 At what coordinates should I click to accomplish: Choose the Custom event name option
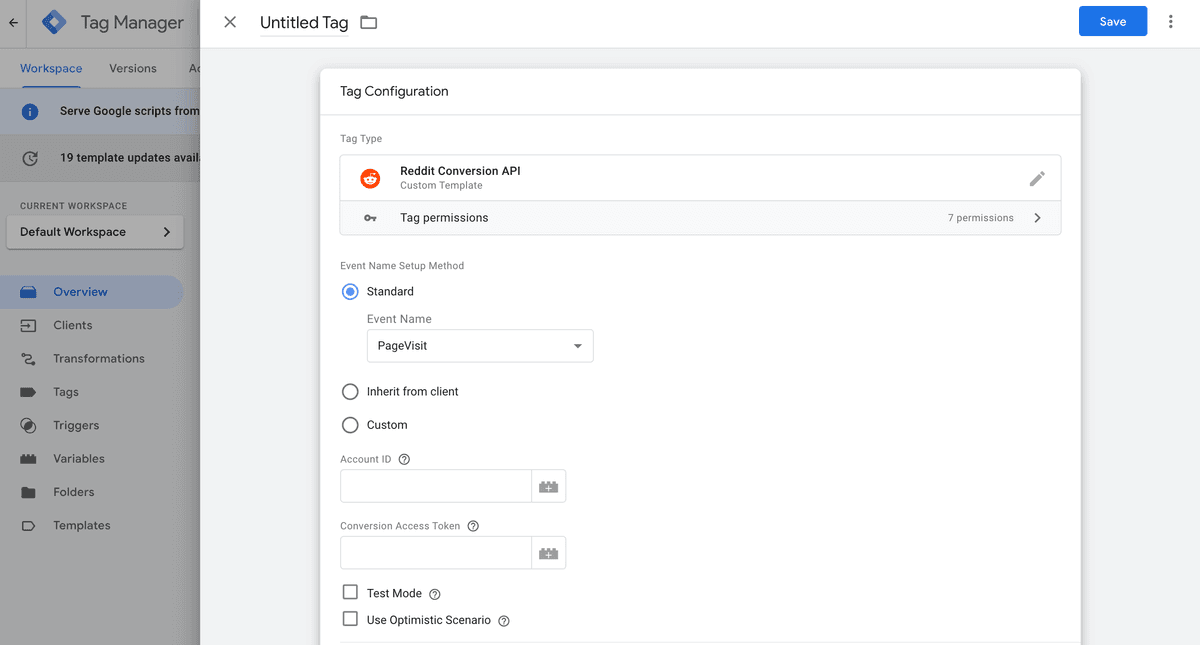(350, 424)
